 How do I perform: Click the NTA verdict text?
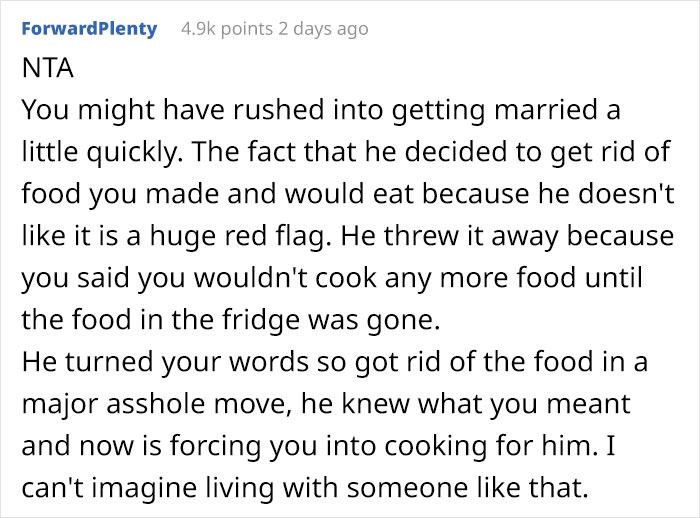(x=42, y=71)
